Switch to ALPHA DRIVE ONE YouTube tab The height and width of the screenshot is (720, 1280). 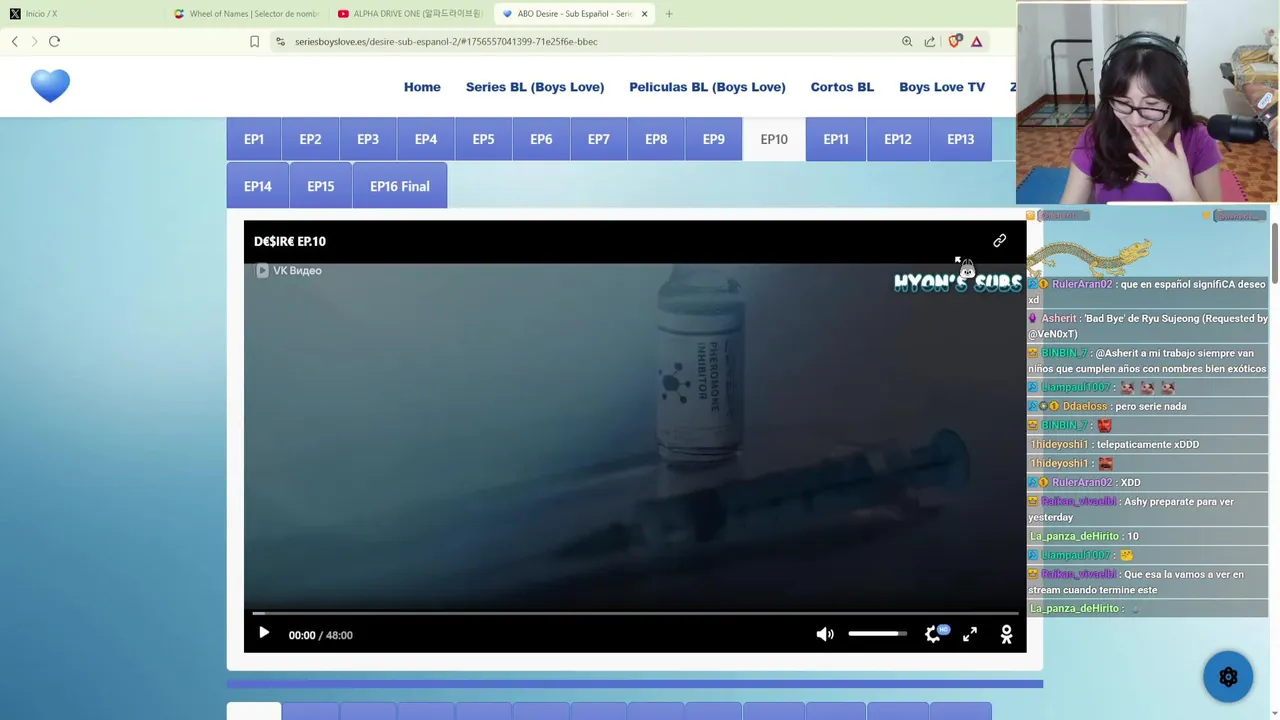point(410,14)
